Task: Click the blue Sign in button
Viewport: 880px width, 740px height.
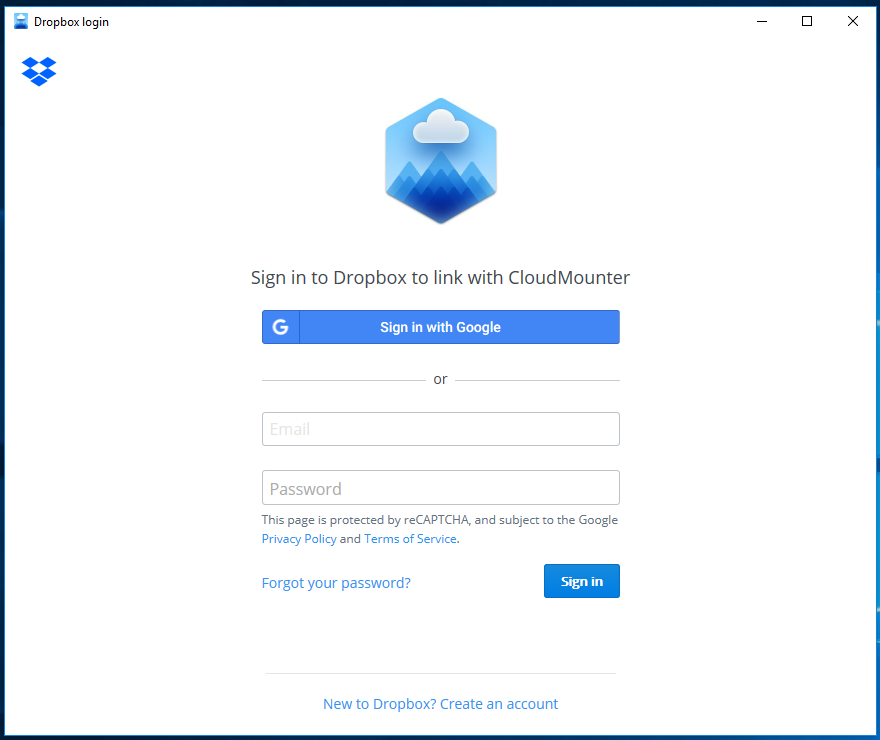Action: click(581, 581)
